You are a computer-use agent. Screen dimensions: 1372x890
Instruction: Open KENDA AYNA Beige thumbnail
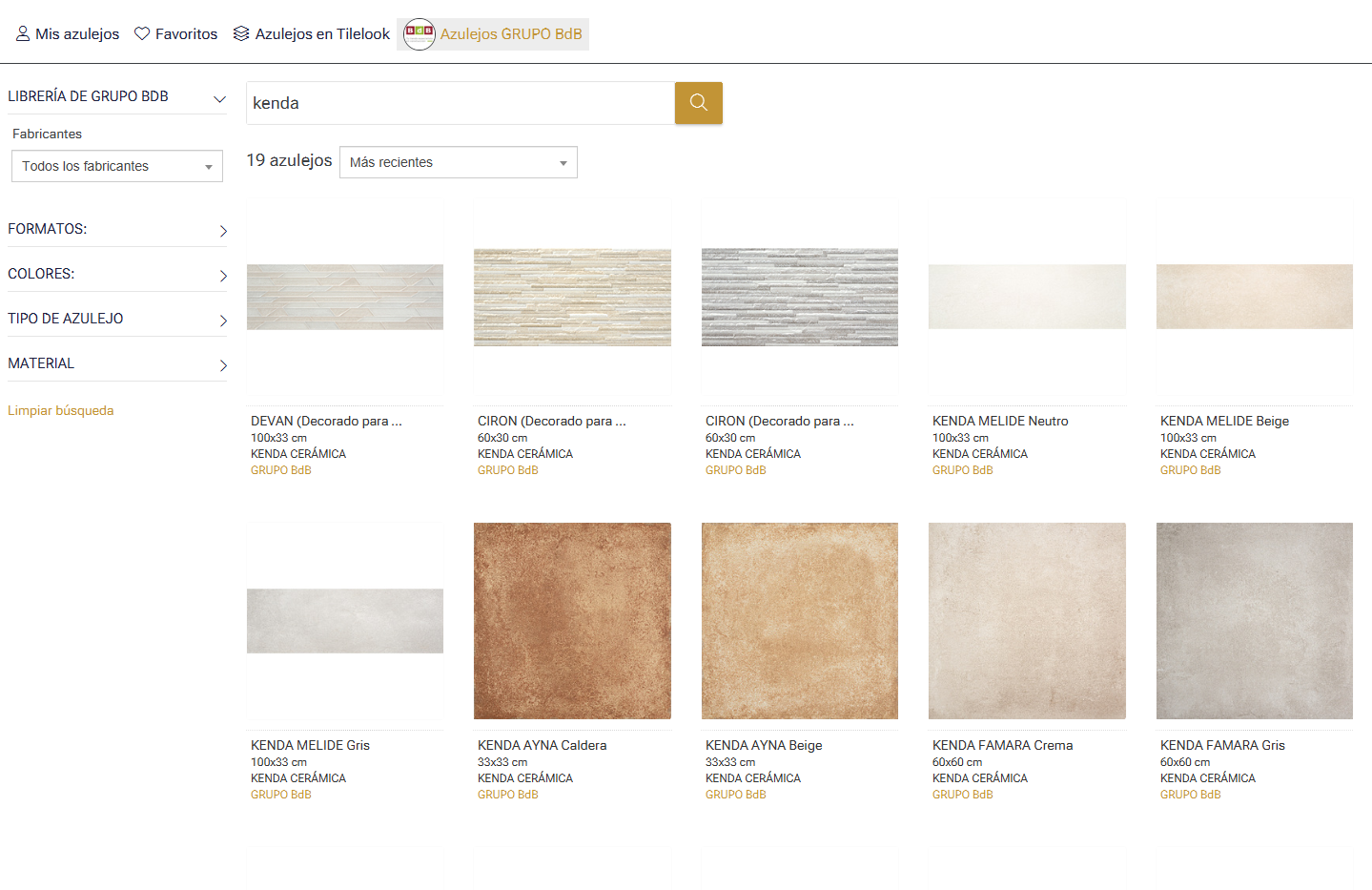point(800,621)
